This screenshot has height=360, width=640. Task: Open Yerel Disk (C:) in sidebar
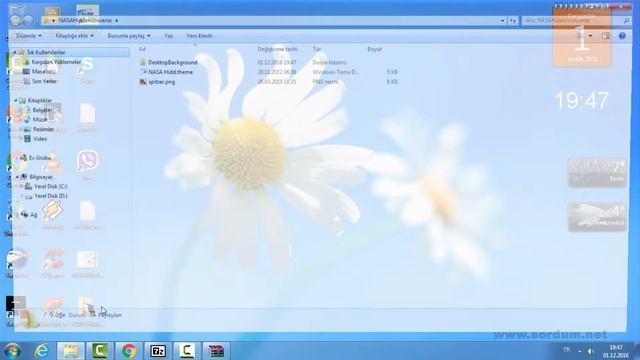tap(51, 187)
